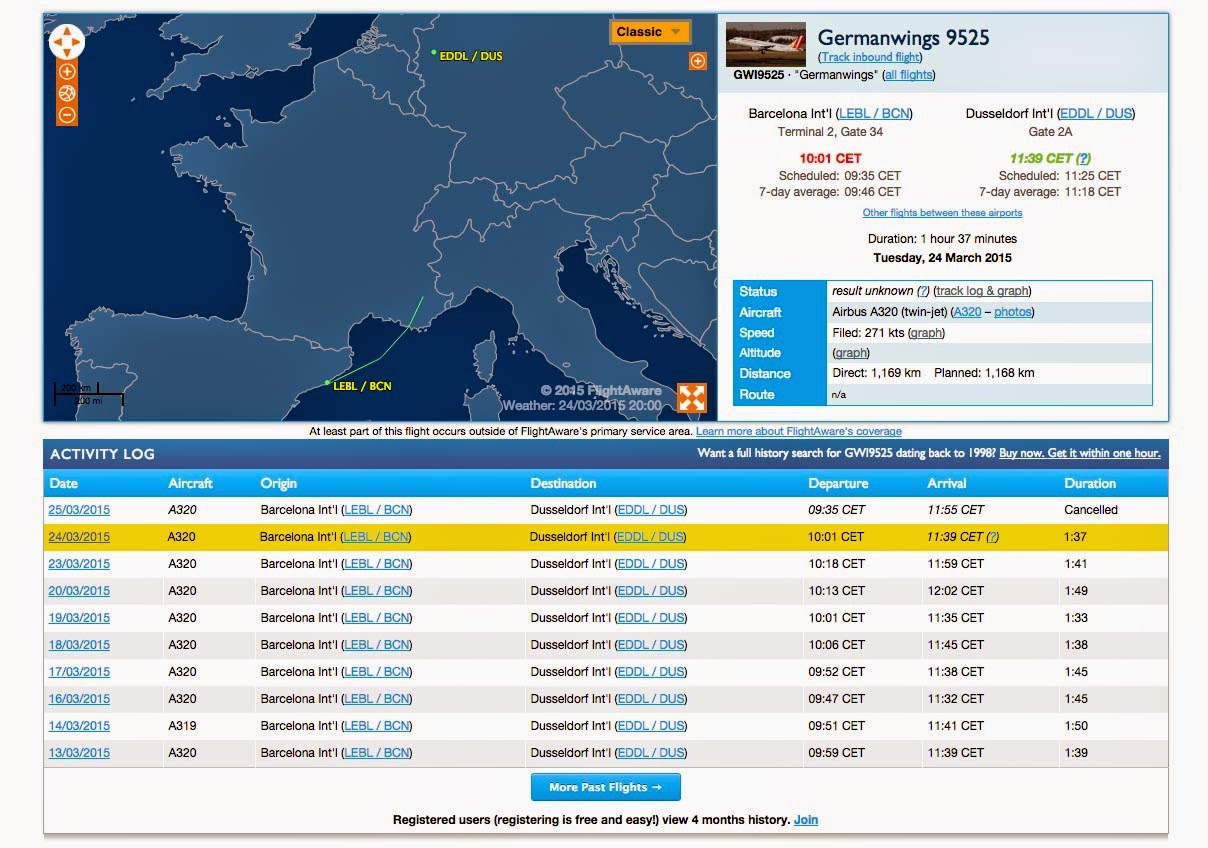Screen dimensions: 1208x848
Task: Open the 23/03/2015 flight entry
Action: [x=79, y=564]
